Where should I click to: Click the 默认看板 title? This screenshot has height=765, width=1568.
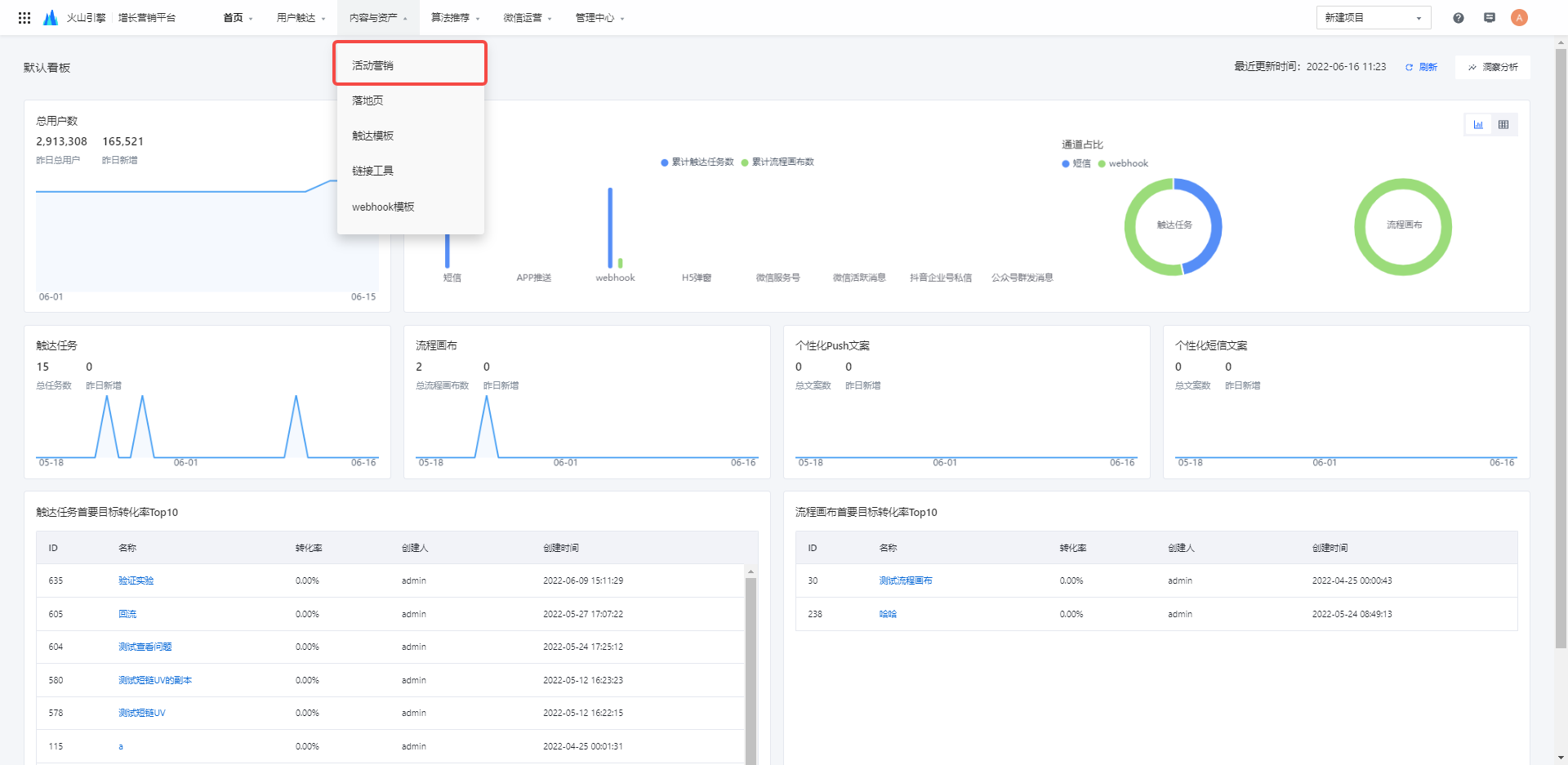(47, 68)
